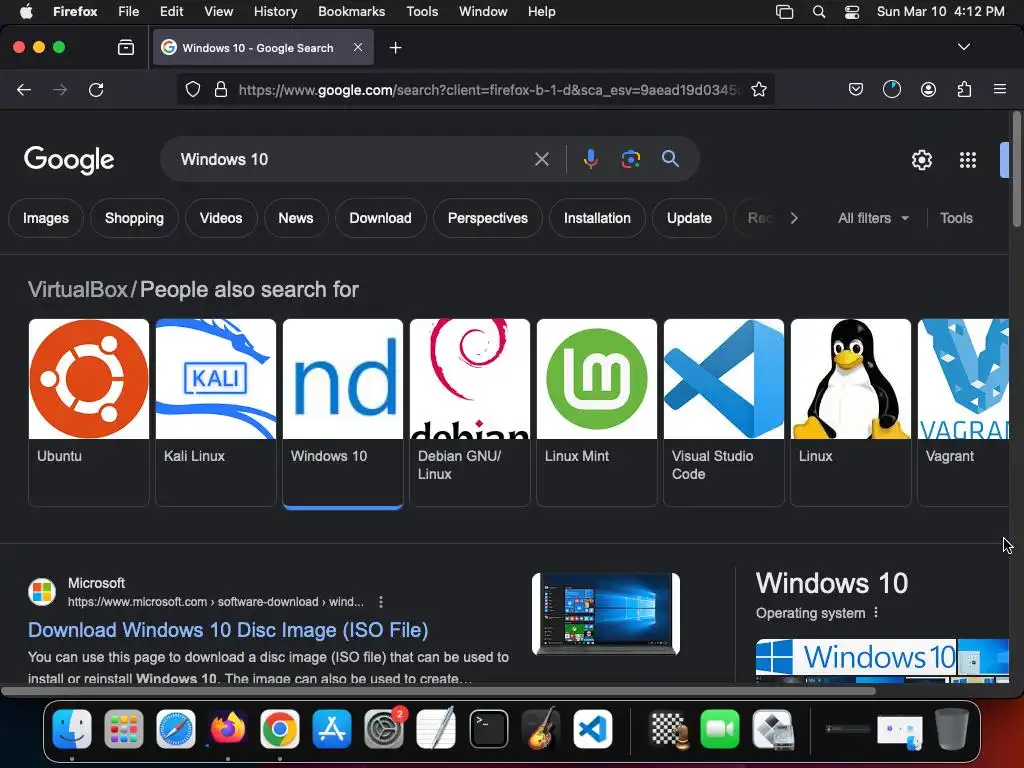The width and height of the screenshot is (1024, 768).
Task: Open the Bookmarks menu
Action: pos(351,12)
